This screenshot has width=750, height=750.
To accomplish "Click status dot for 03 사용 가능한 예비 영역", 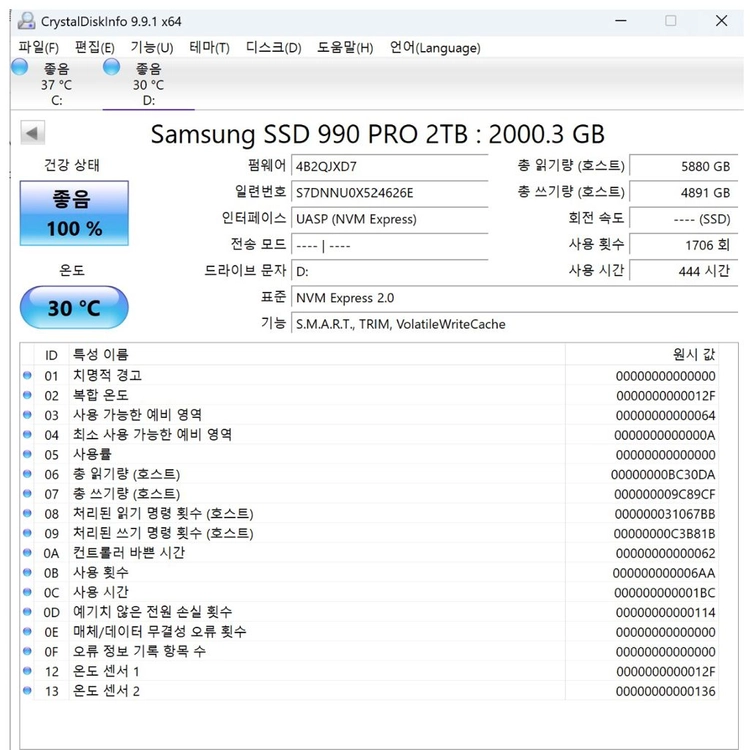I will coord(27,415).
